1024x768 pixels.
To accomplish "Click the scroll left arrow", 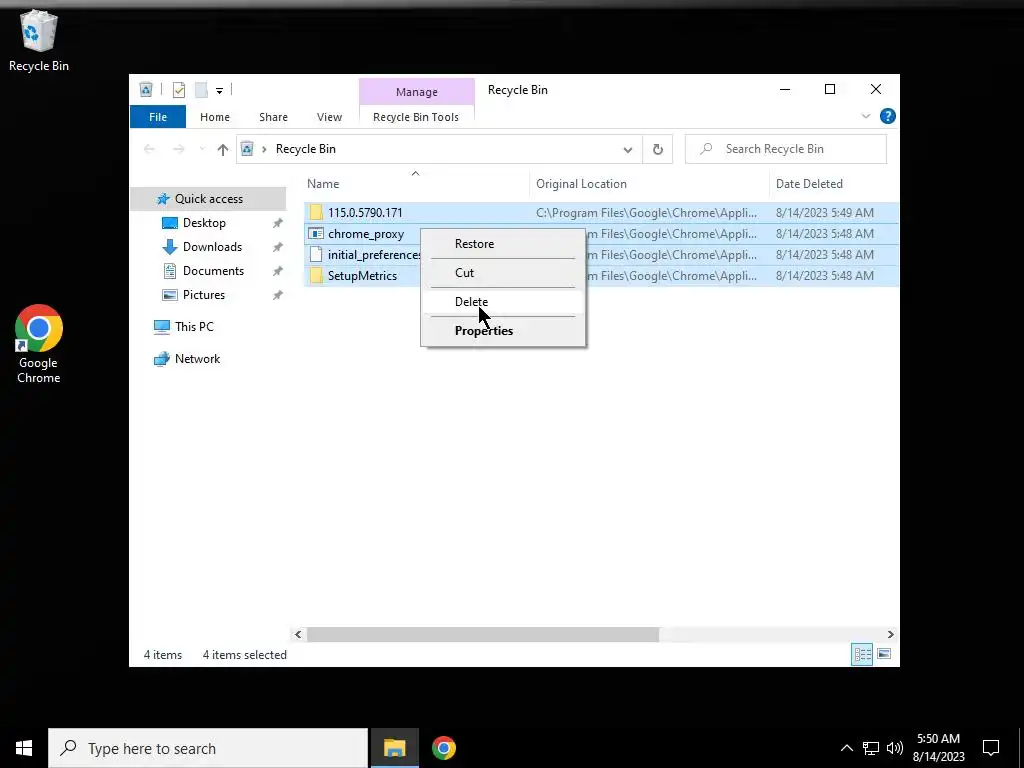I will click(298, 634).
